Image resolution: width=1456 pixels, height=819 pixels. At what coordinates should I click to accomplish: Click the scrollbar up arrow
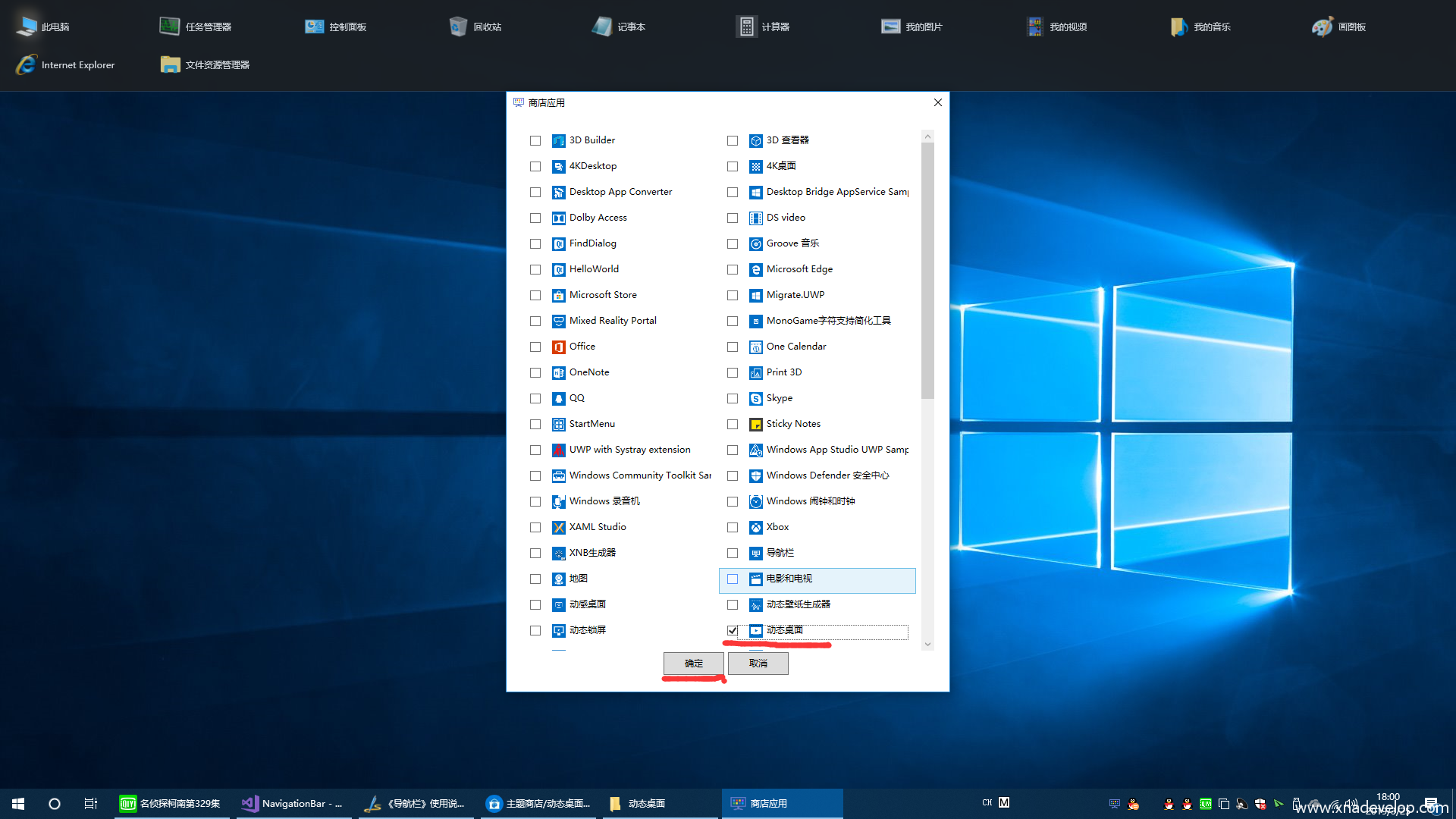click(x=927, y=136)
